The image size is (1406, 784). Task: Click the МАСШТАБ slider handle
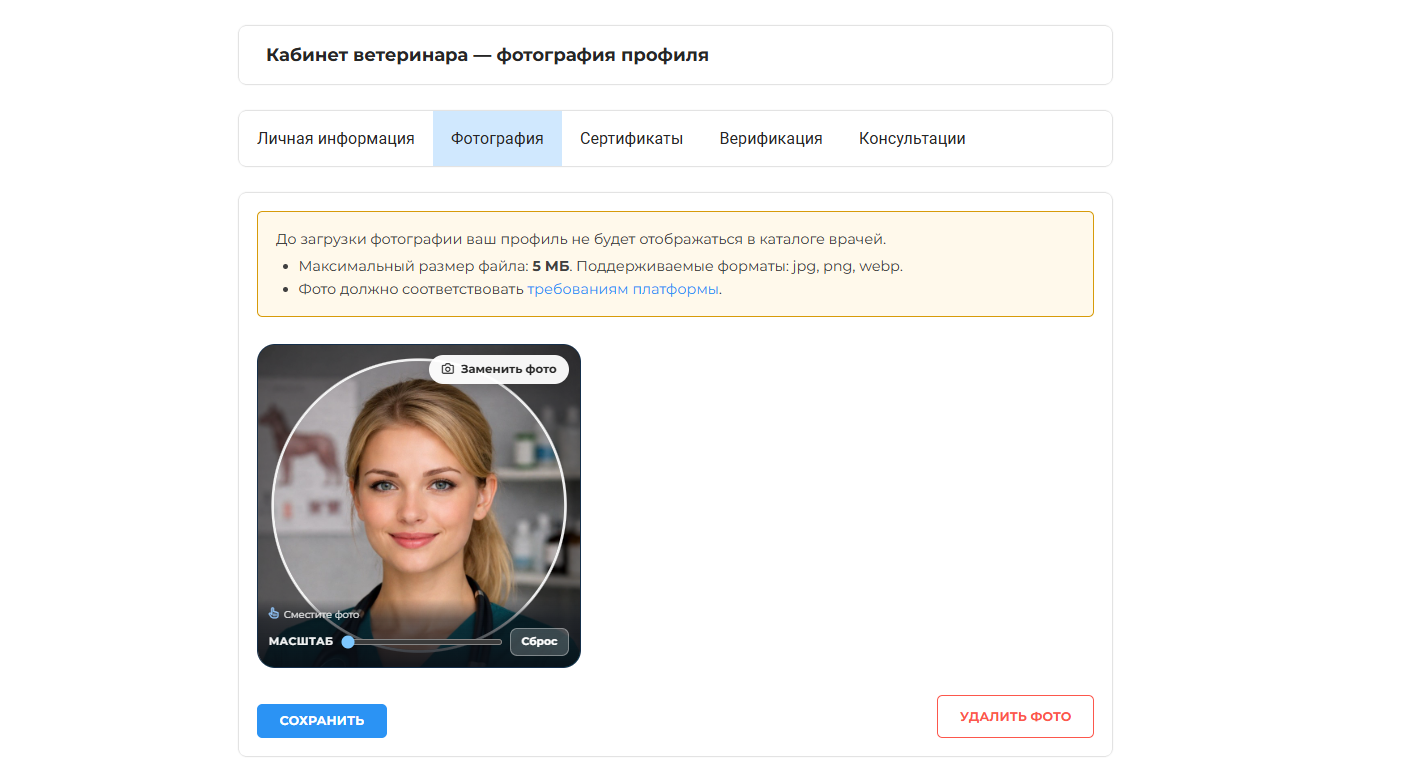pyautogui.click(x=349, y=641)
